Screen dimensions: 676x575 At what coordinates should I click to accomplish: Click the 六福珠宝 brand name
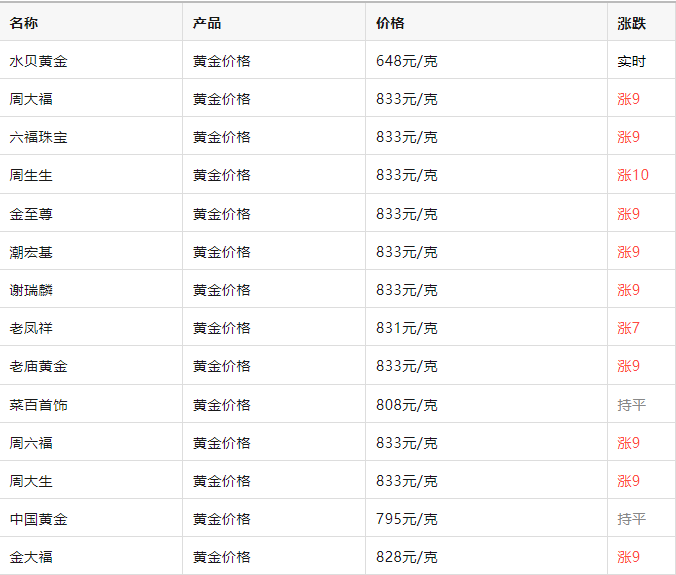[x=39, y=137]
